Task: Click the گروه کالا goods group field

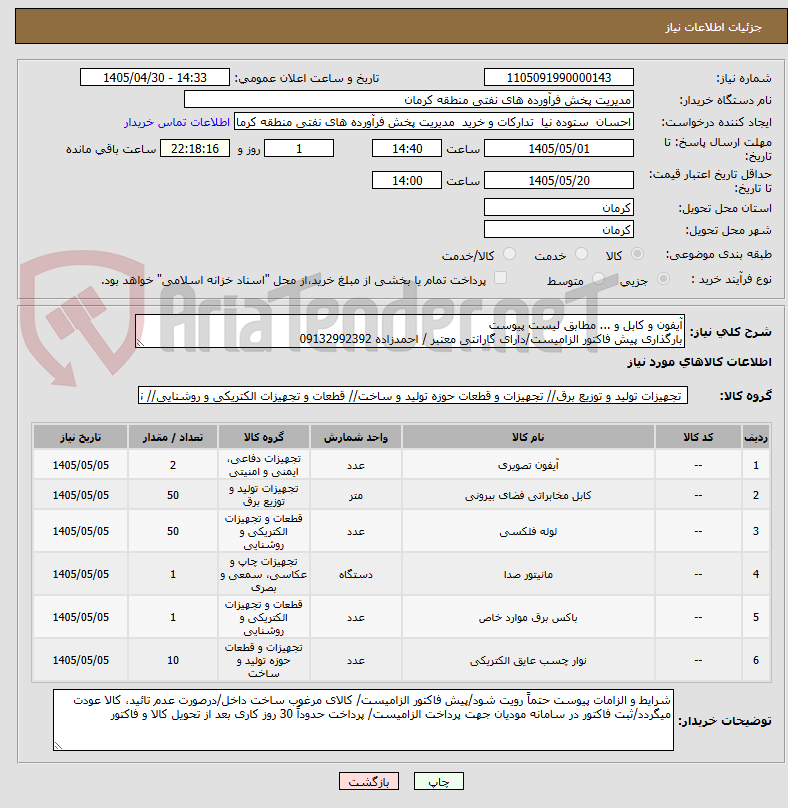Action: [x=413, y=396]
